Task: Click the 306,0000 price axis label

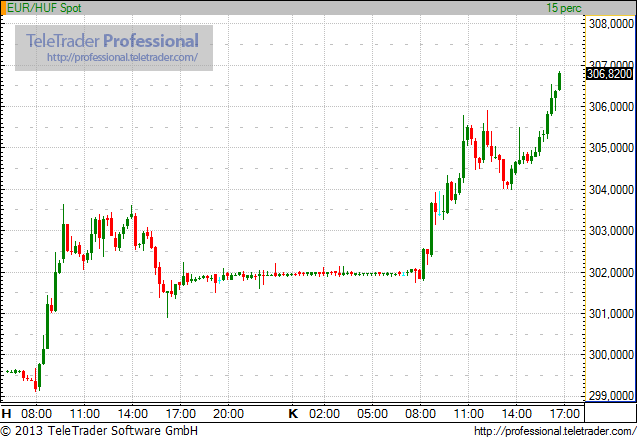Action: pyautogui.click(x=611, y=107)
